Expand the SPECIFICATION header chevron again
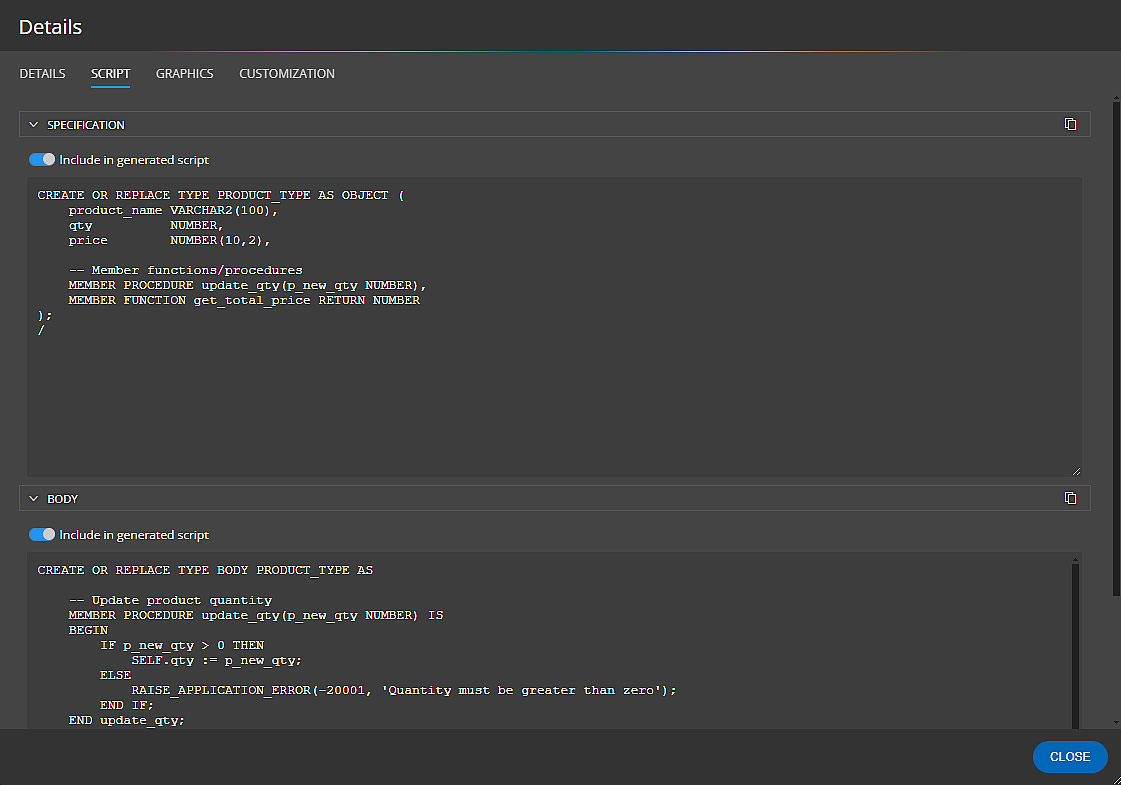Viewport: 1121px width, 785px height. (33, 124)
